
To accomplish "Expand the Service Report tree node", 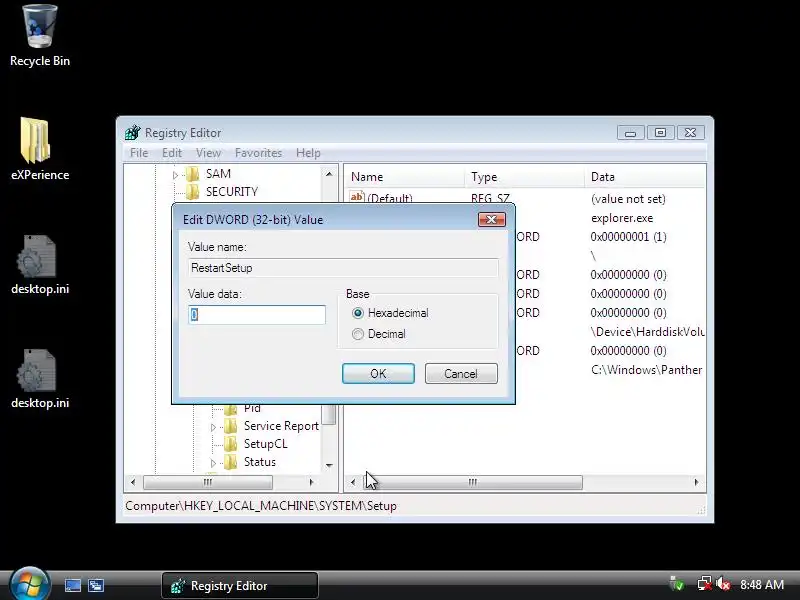I will coord(213,427).
